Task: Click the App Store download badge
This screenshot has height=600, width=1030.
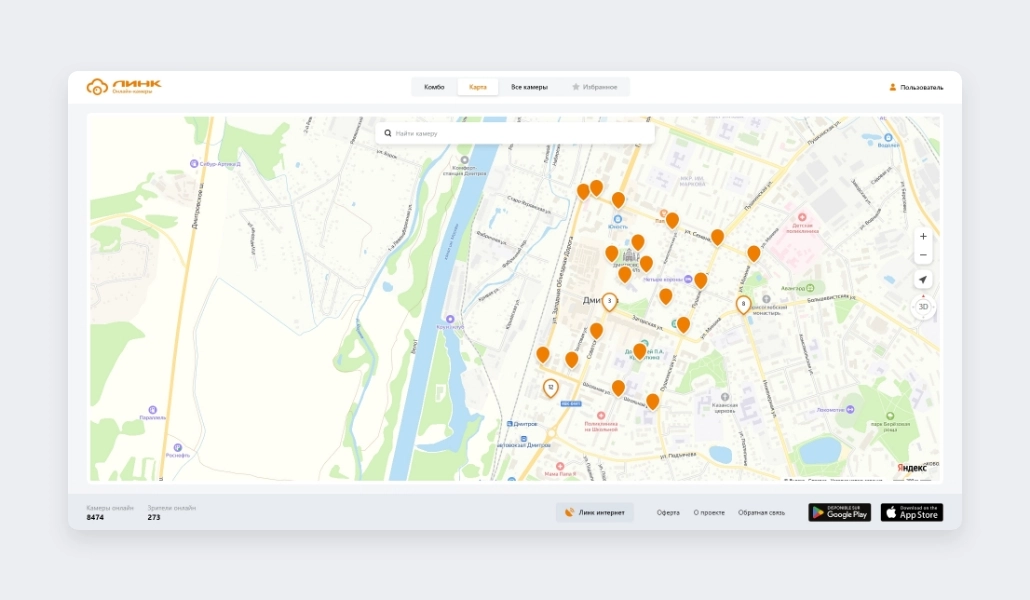Action: pyautogui.click(x=911, y=513)
